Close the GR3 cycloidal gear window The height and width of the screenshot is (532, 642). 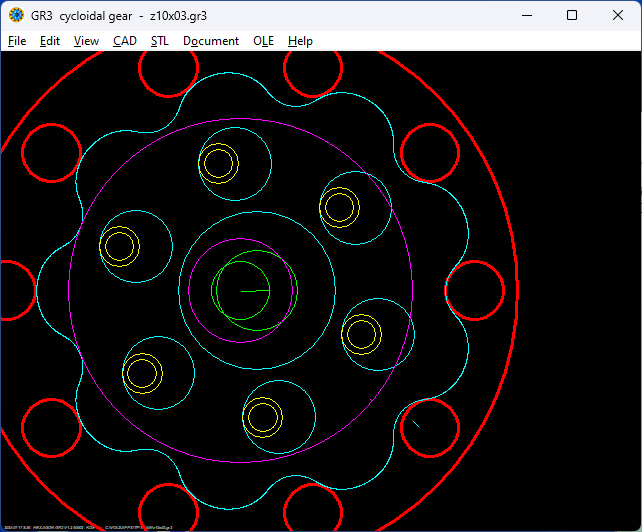(x=618, y=16)
